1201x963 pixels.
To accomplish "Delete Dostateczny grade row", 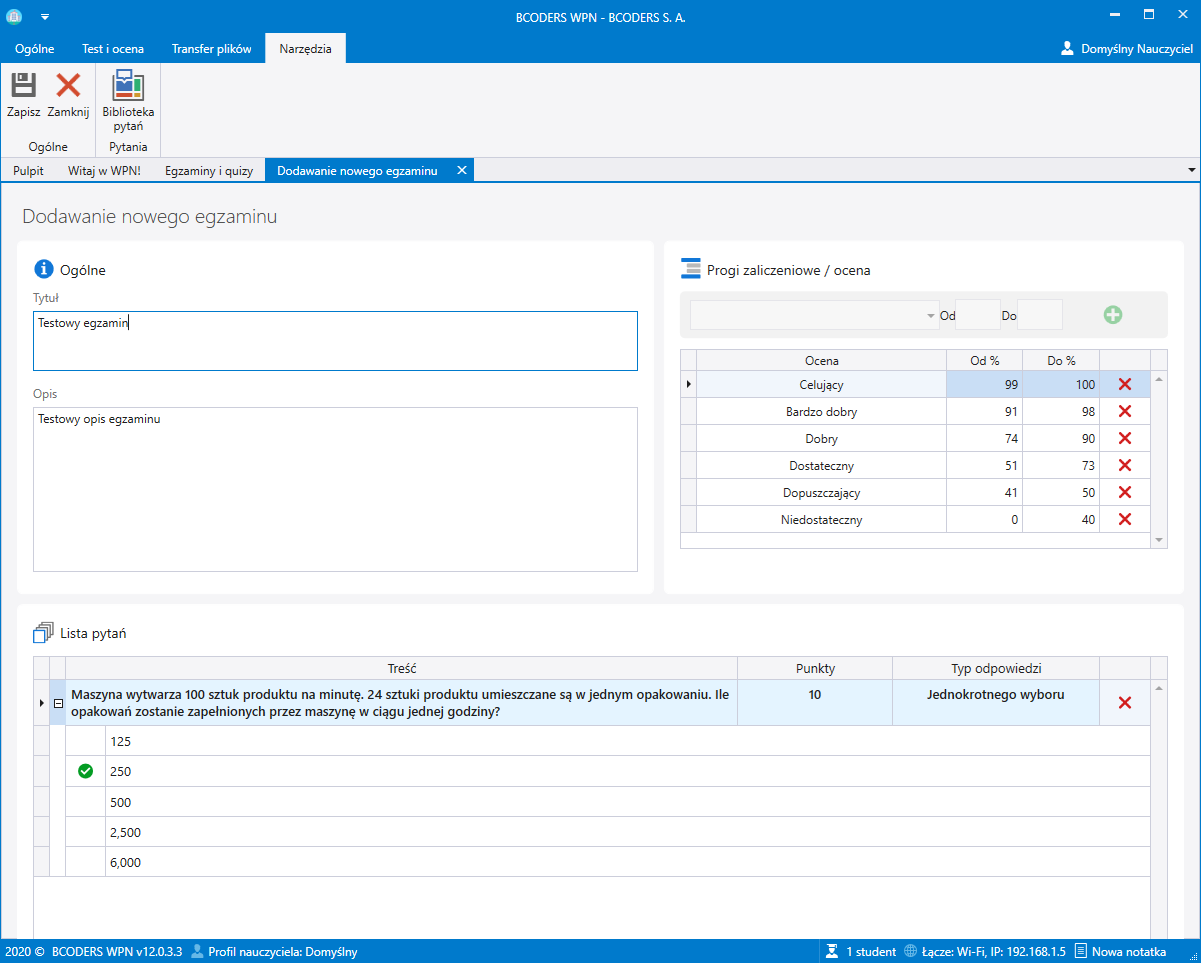I will 1124,466.
